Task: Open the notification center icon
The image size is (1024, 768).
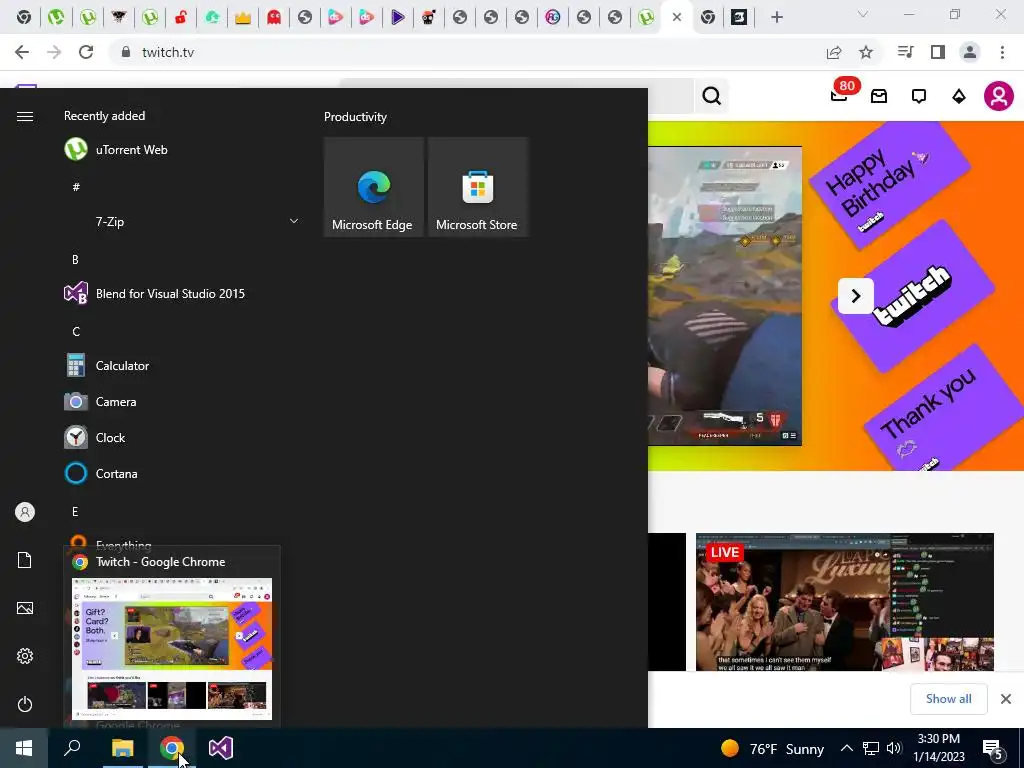Action: 993,750
